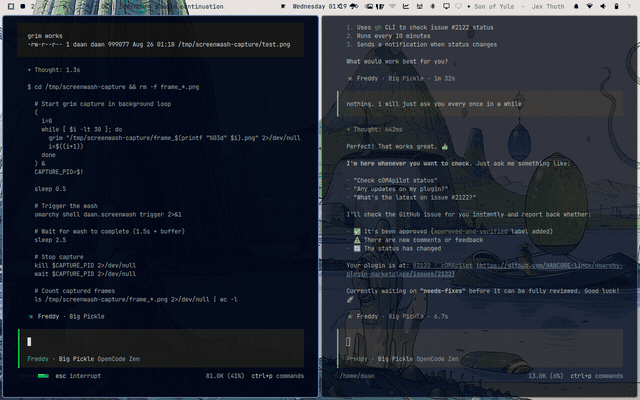Expand the tray with the chevron arrow
Image resolution: width=640 pixels, height=400 pixels.
pos(629,6)
